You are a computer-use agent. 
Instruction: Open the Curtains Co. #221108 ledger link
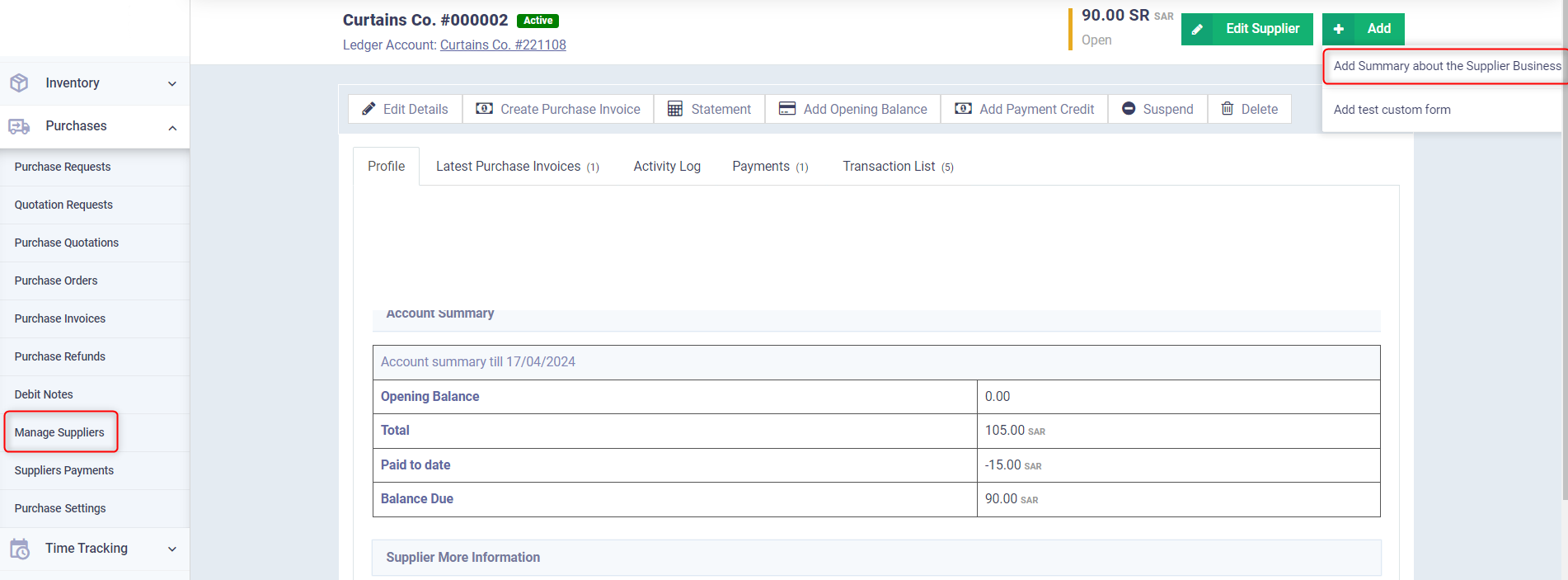pyautogui.click(x=503, y=45)
